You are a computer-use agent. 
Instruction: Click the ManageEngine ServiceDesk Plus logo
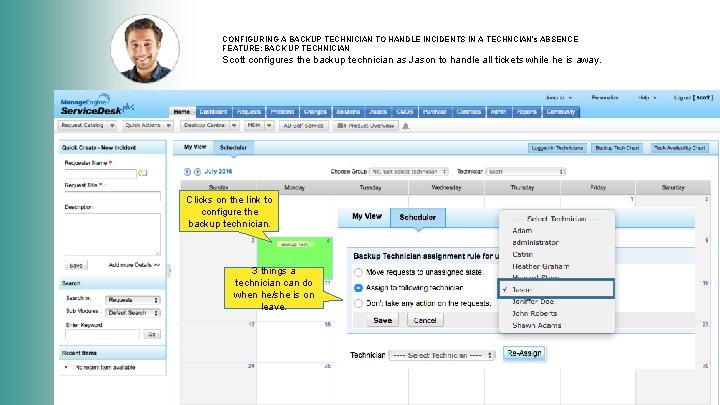pos(96,105)
